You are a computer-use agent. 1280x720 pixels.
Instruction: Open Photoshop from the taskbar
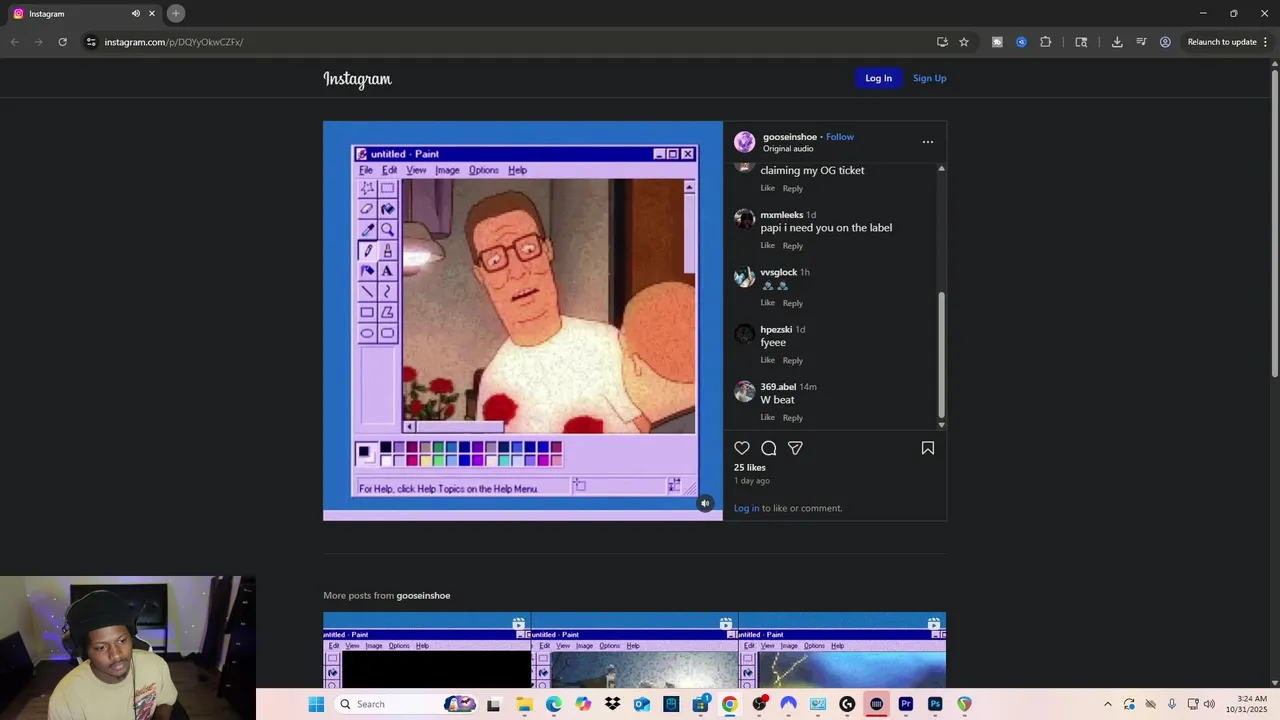point(935,704)
